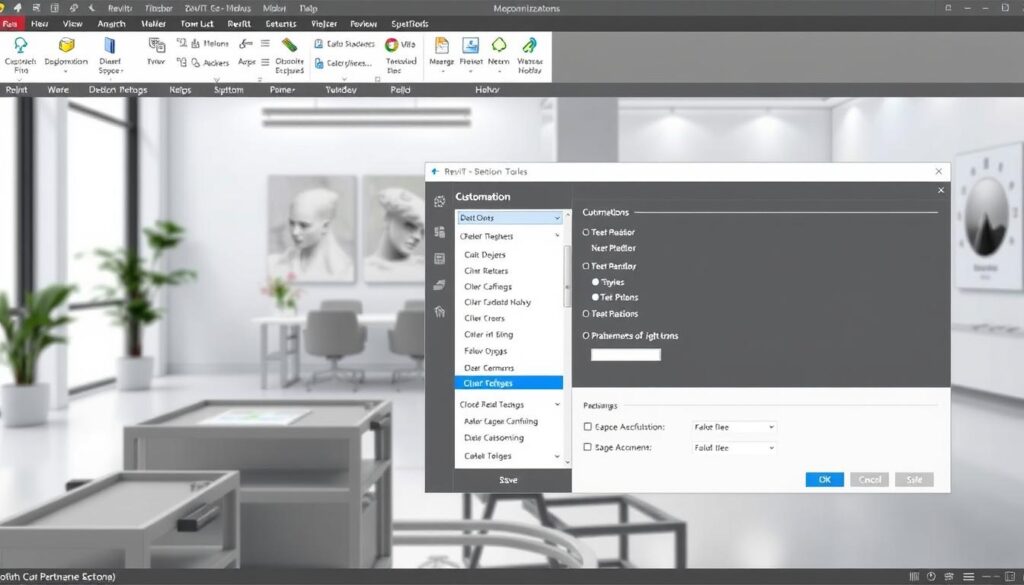Click the Arpe tool in the ribbon

tap(246, 62)
